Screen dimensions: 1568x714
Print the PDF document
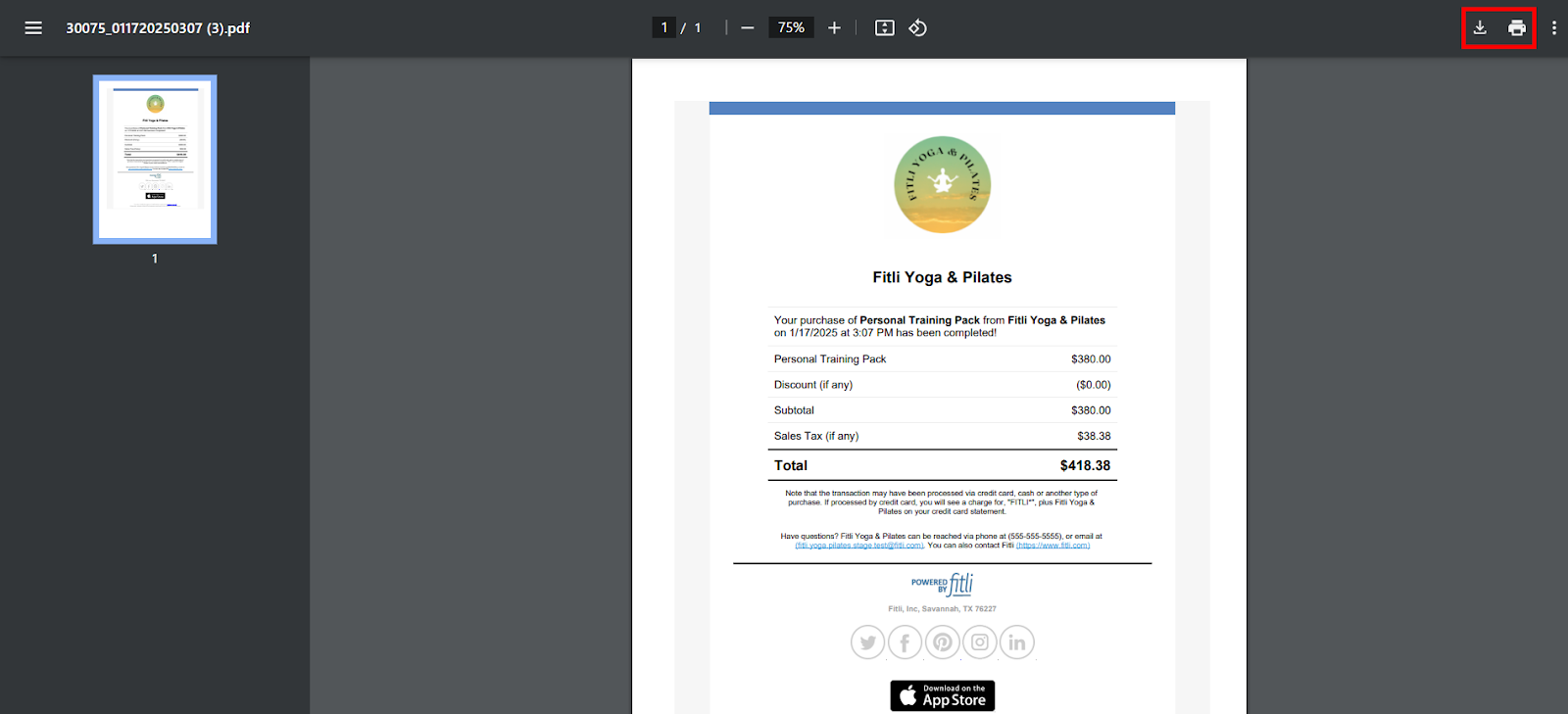pos(1517,27)
